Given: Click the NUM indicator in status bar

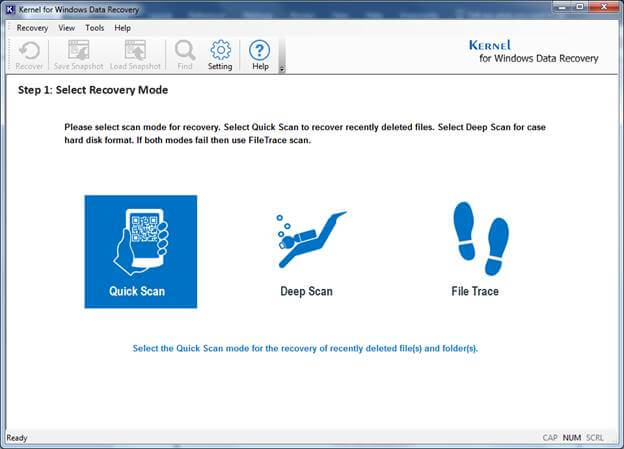Looking at the screenshot, I should click(x=572, y=438).
